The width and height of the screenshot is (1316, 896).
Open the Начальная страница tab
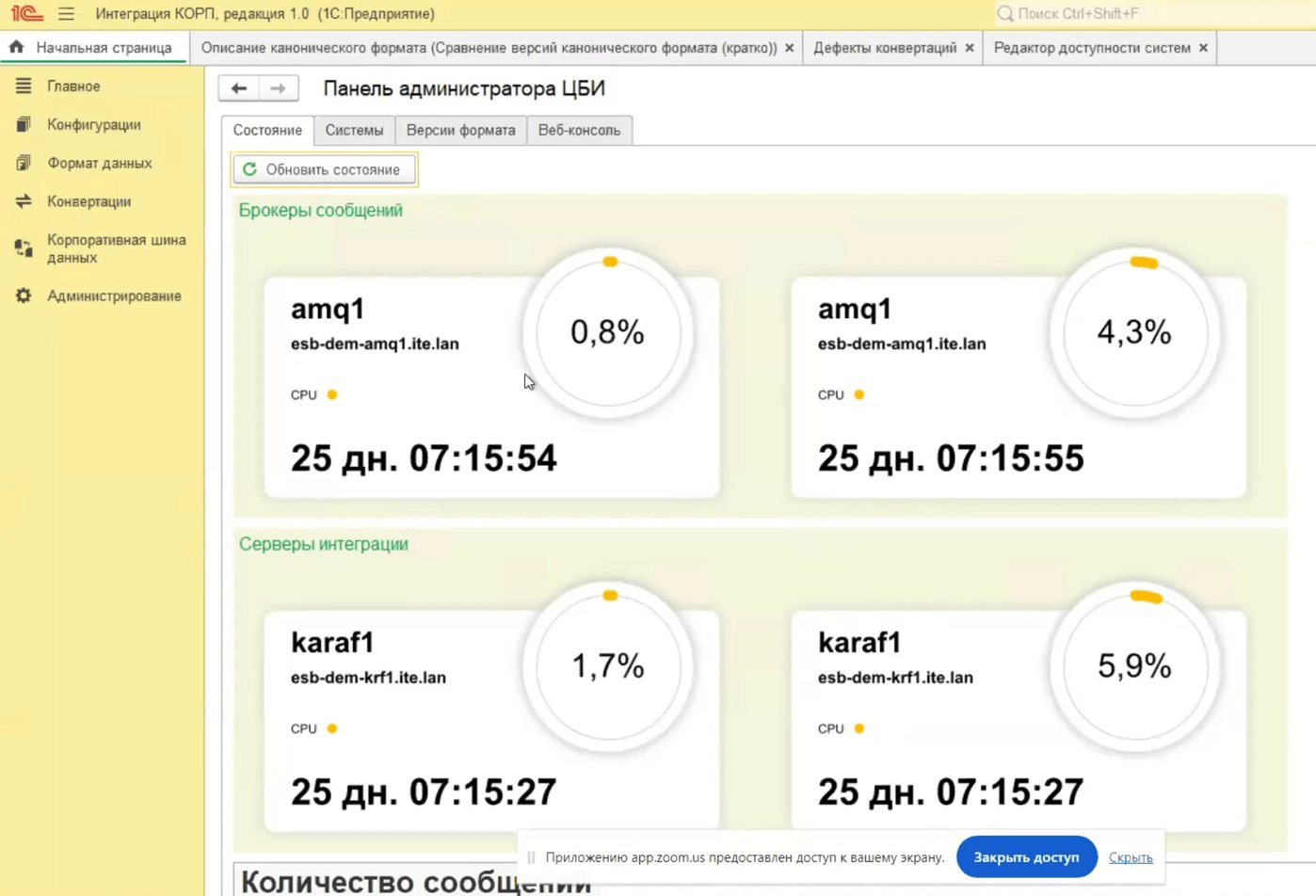coord(94,48)
